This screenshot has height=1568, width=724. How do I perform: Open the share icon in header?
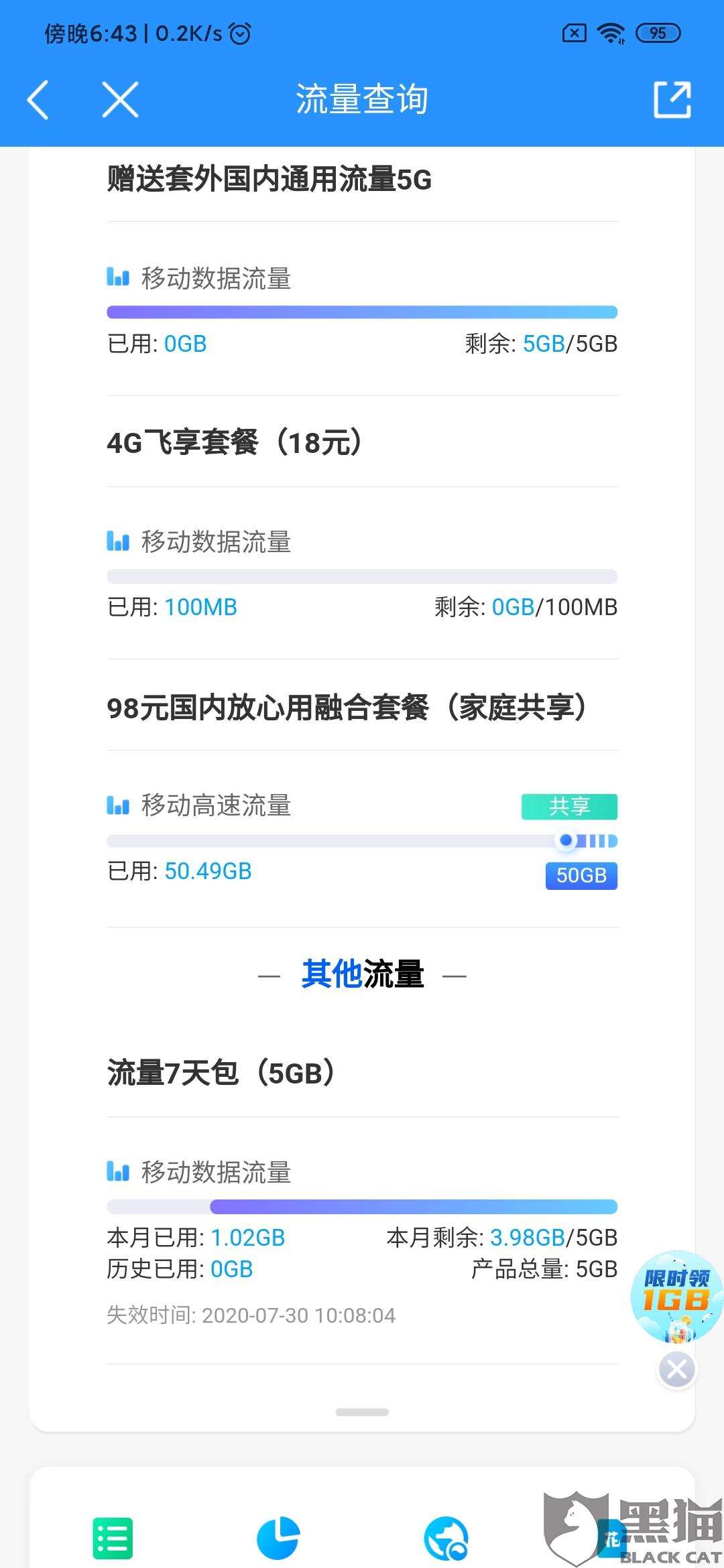click(672, 100)
